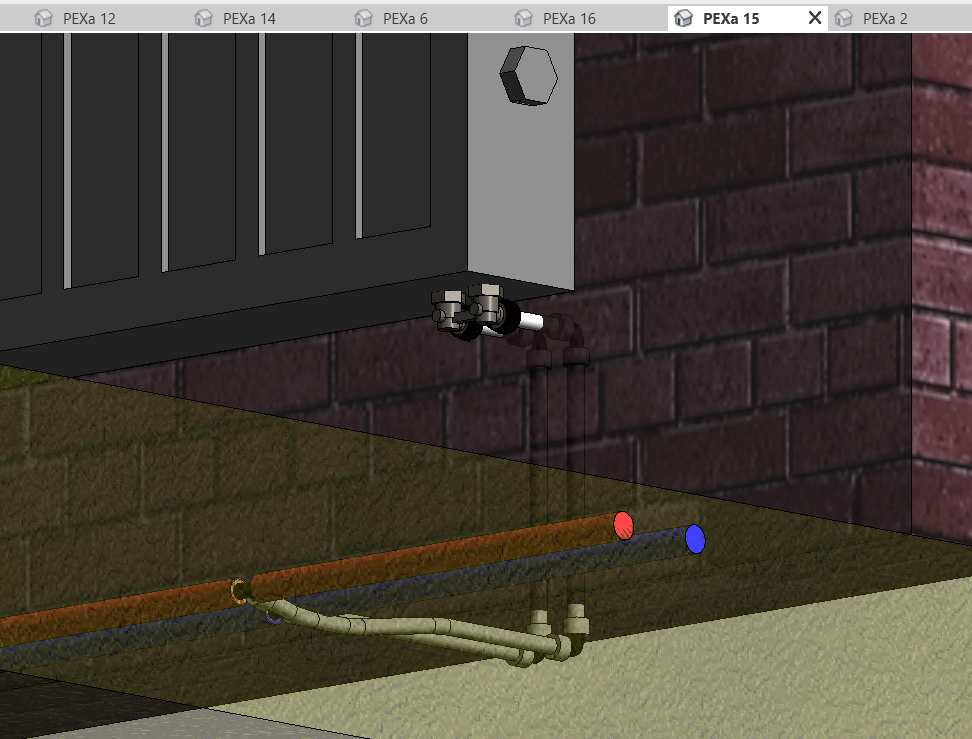The image size is (972, 739).
Task: Click the PEXa 15 tab's 3D view icon
Action: pyautogui.click(x=684, y=18)
